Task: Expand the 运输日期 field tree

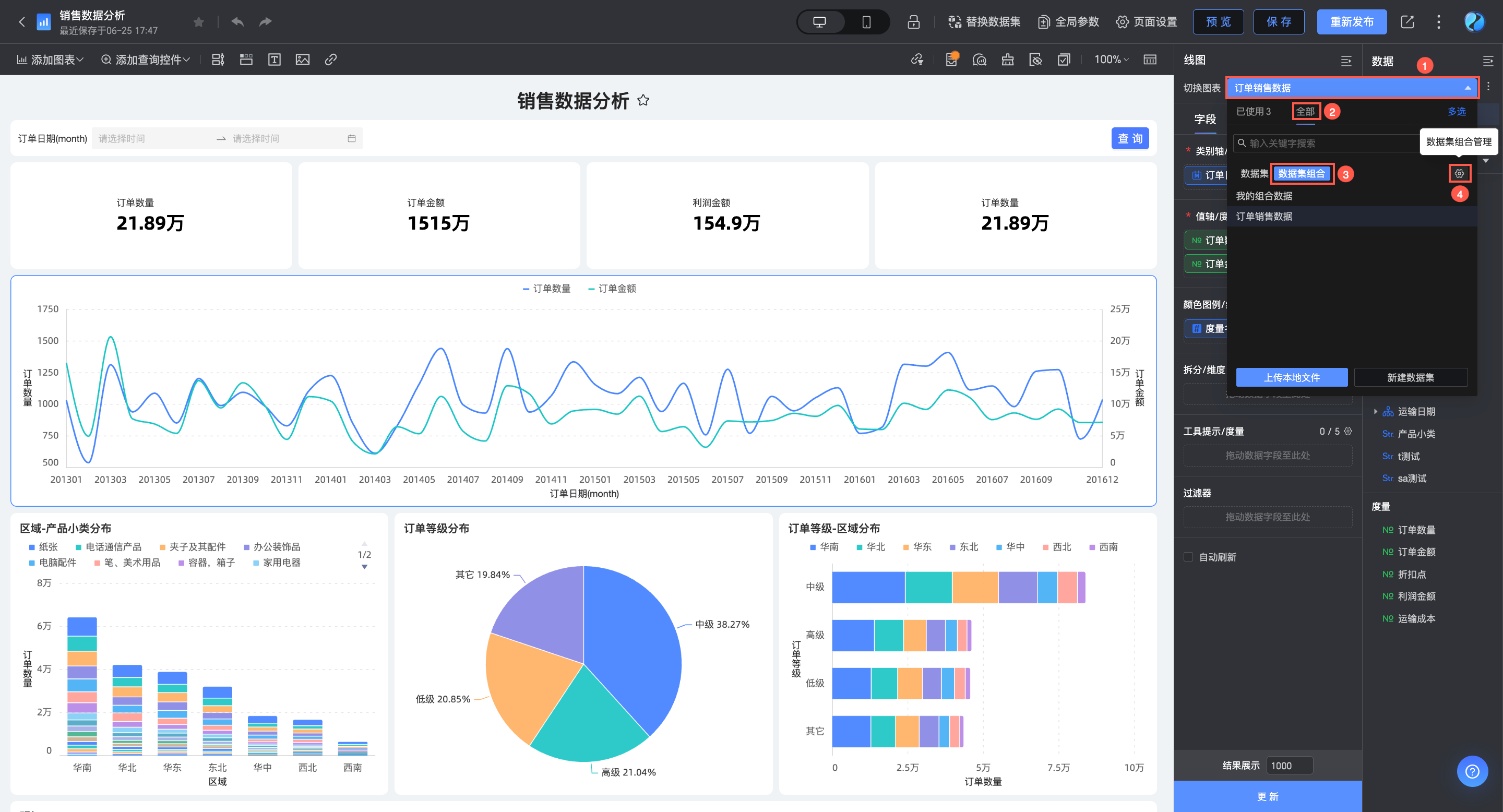Action: click(x=1375, y=411)
